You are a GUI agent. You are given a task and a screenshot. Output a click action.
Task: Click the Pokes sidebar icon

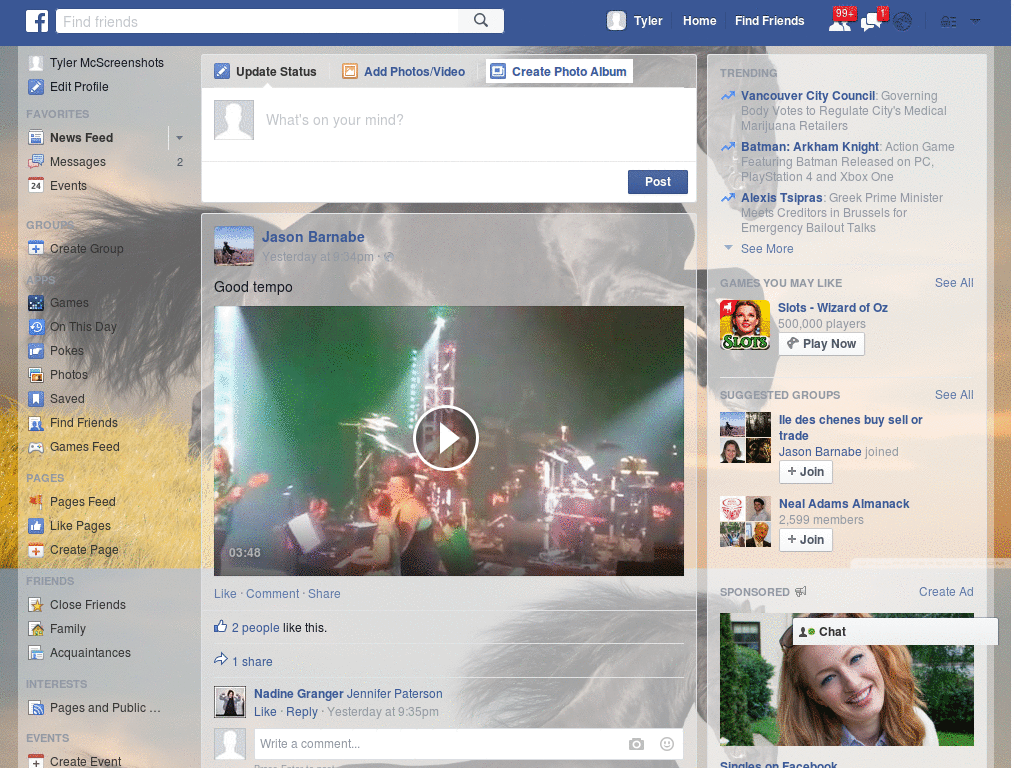click(x=36, y=351)
